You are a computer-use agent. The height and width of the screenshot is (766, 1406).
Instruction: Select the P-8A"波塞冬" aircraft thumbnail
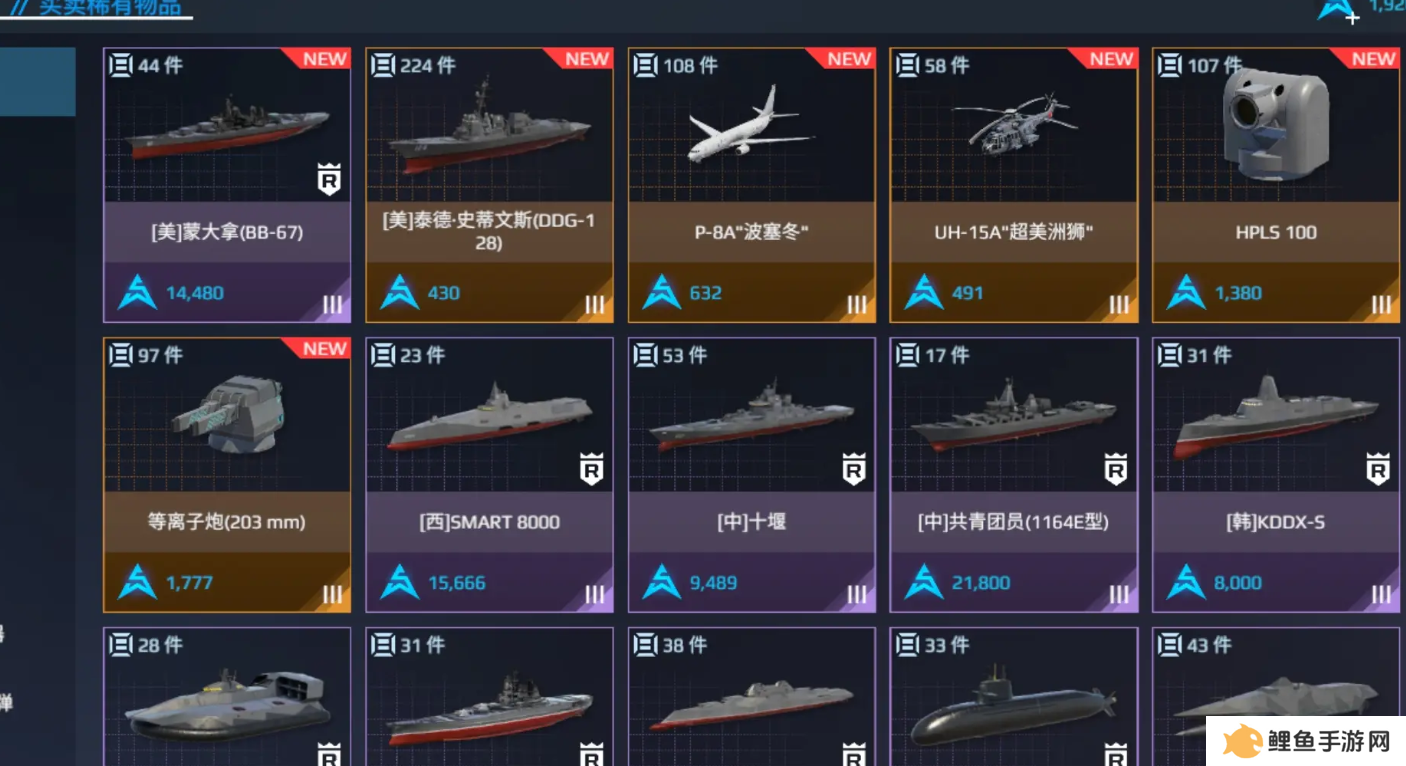tap(750, 126)
